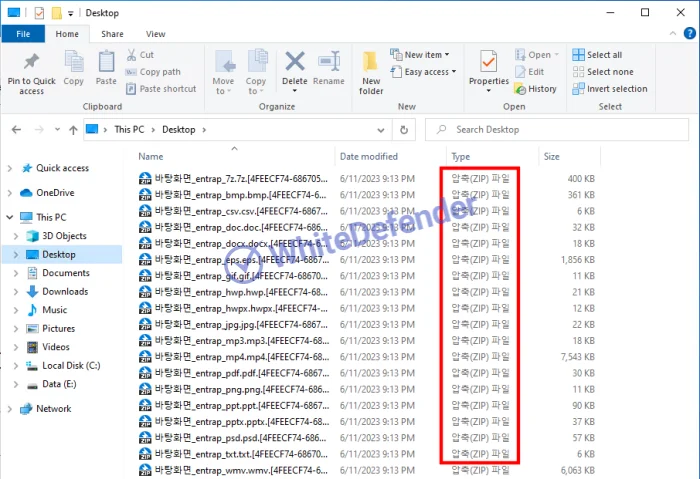Select Downloads in navigation pane
Image resolution: width=700 pixels, height=479 pixels.
pos(65,291)
